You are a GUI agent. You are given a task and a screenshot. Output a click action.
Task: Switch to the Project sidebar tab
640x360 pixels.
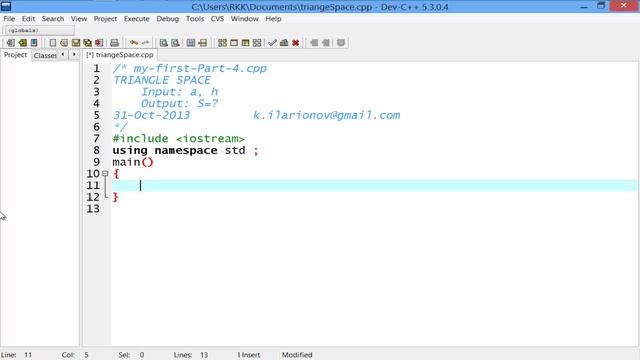(x=16, y=55)
